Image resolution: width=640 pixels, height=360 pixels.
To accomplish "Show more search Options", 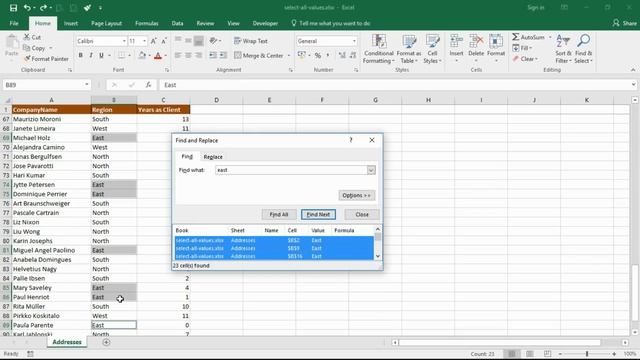I will [x=356, y=195].
